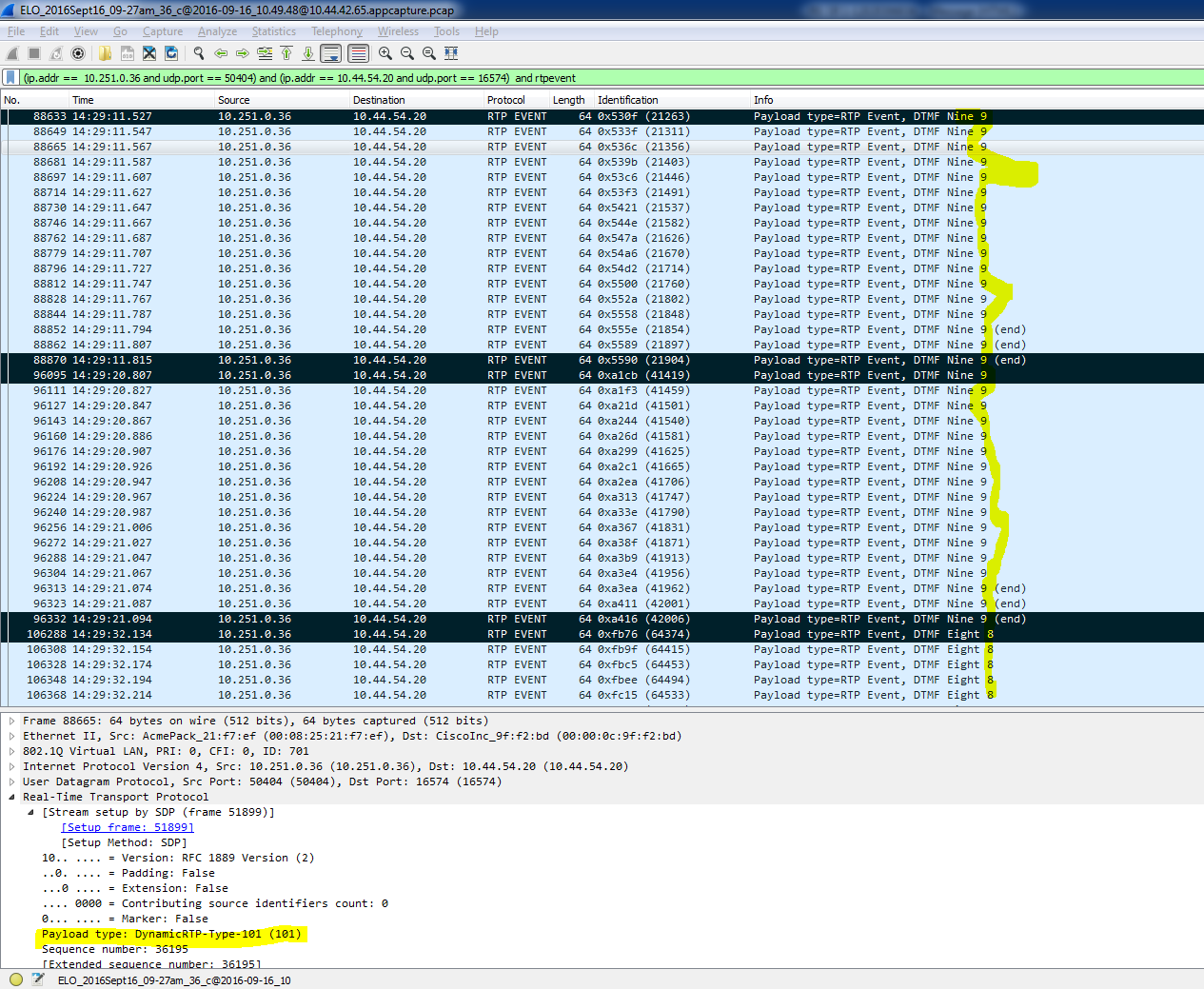The image size is (1204, 989).
Task: Click the Find packet magnifier icon
Action: [x=199, y=53]
